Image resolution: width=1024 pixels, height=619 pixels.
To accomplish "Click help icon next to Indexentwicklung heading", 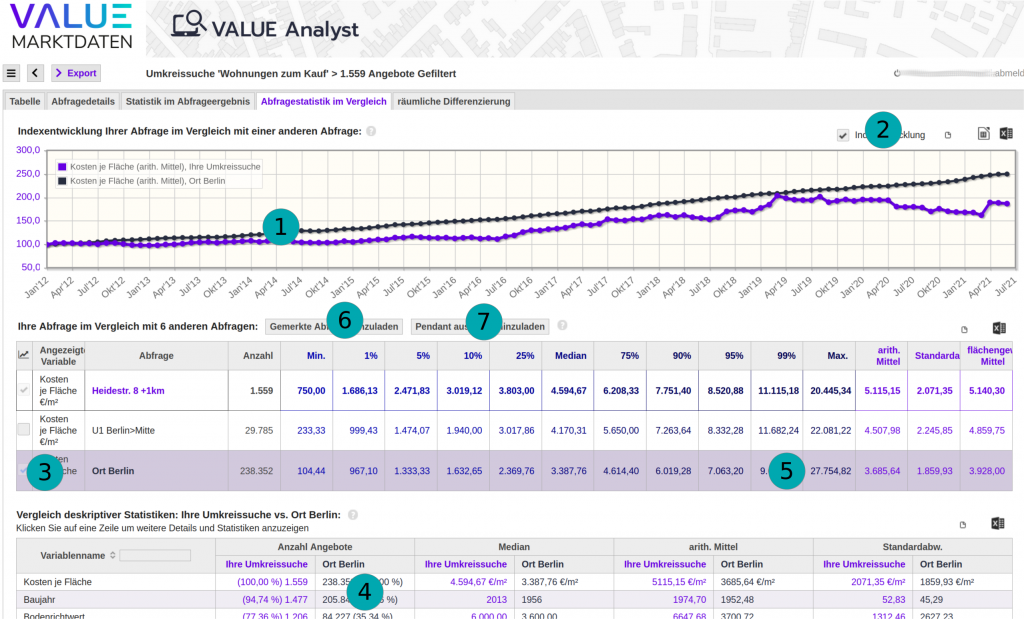I will (371, 131).
